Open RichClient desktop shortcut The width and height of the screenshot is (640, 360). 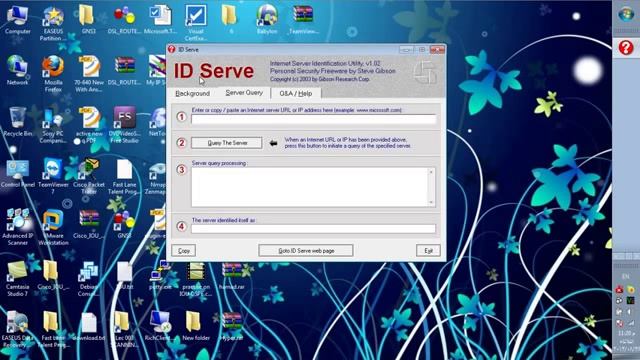160,326
